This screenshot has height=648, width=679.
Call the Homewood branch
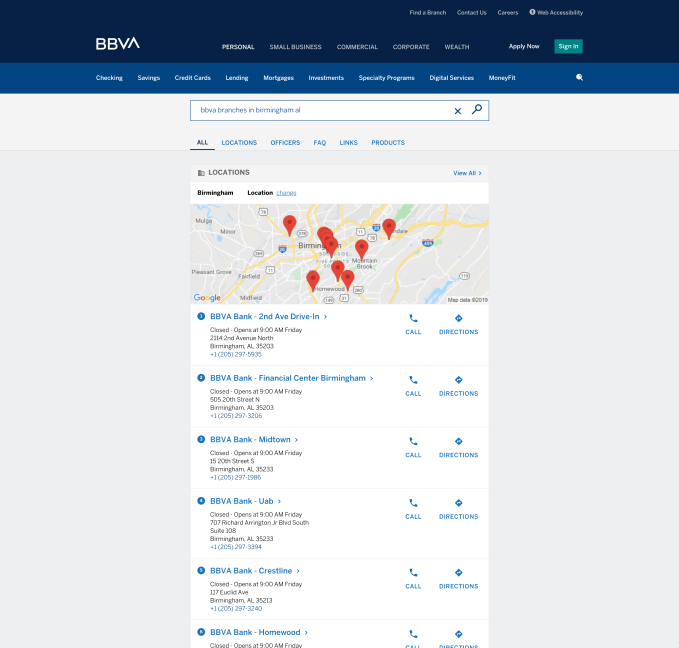413,638
